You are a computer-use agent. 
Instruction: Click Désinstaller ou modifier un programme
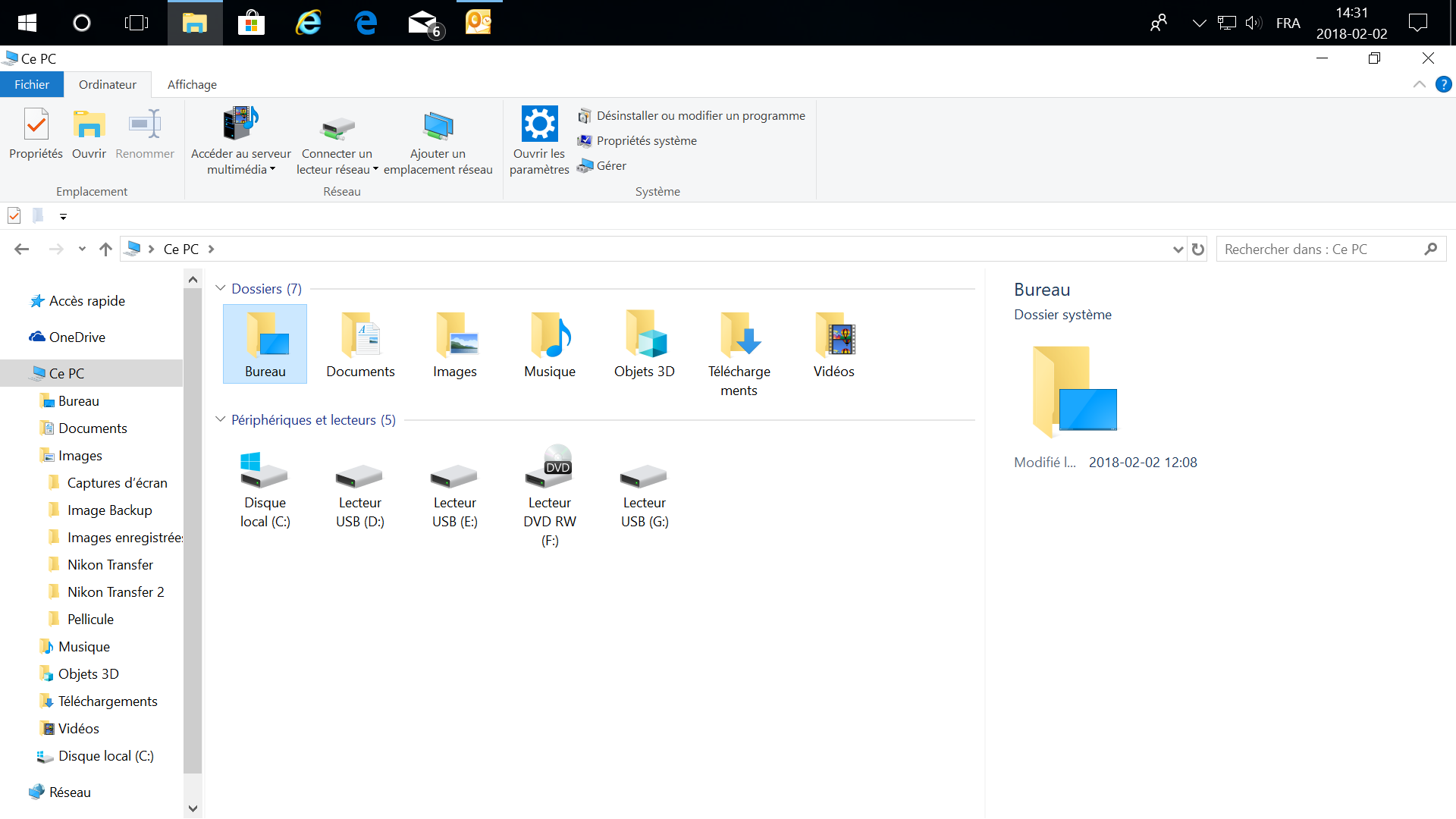click(700, 115)
